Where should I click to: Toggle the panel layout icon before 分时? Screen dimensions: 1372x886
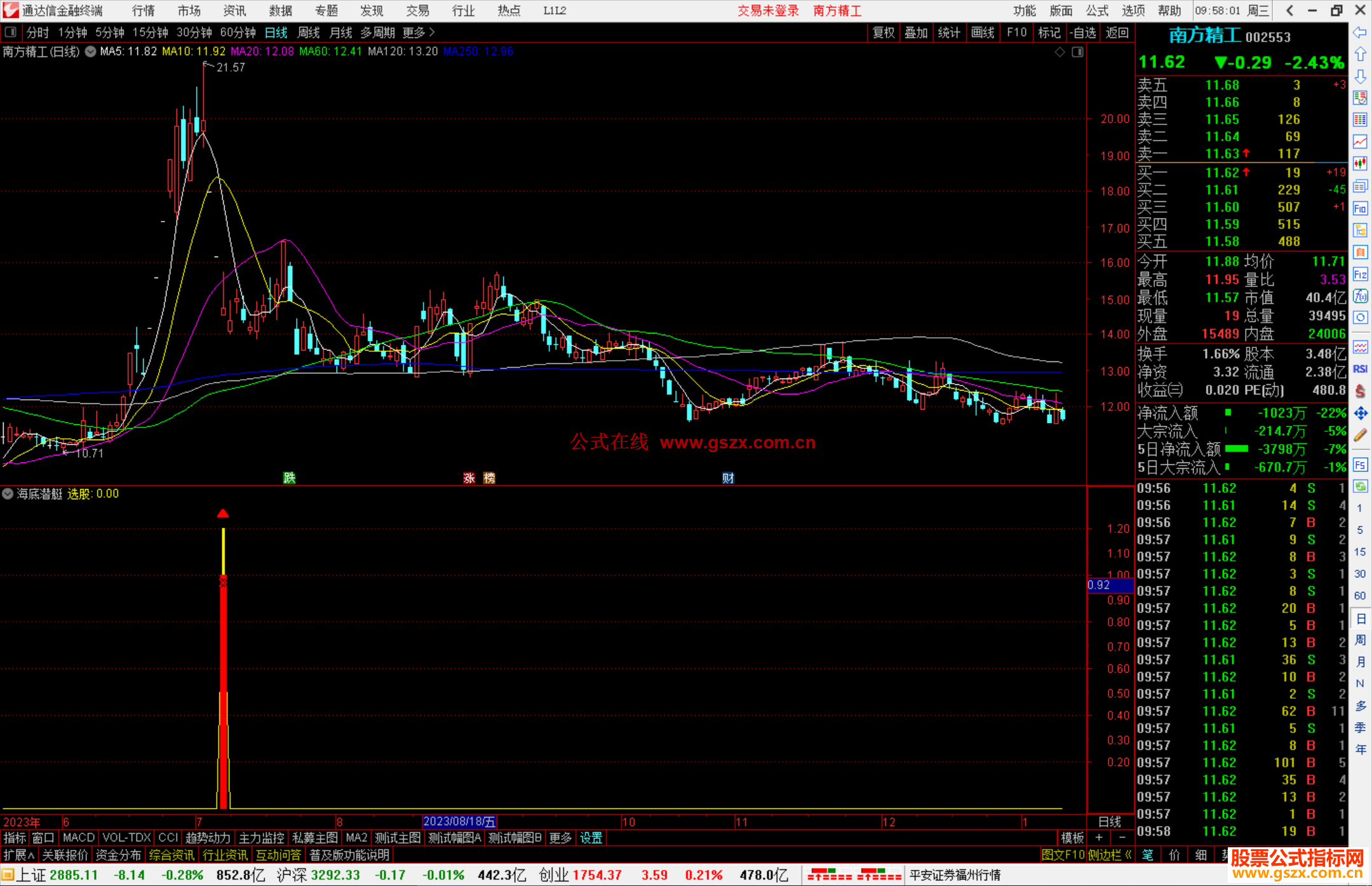click(11, 32)
